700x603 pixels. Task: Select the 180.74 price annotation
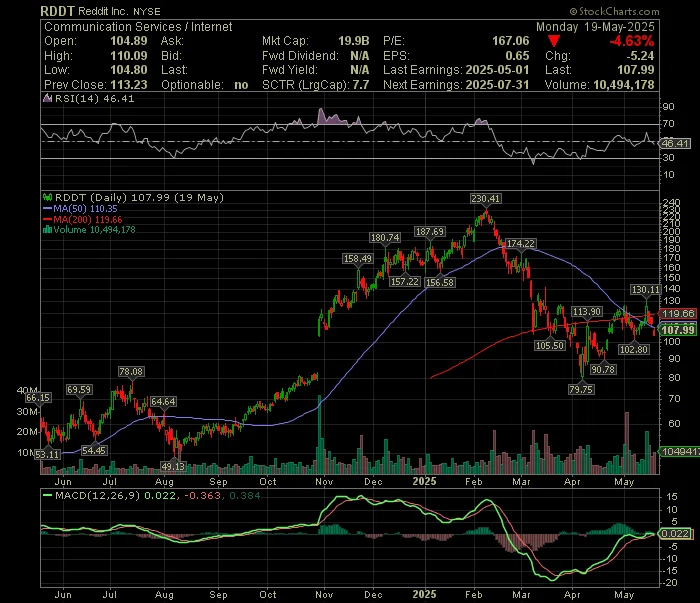coord(385,238)
